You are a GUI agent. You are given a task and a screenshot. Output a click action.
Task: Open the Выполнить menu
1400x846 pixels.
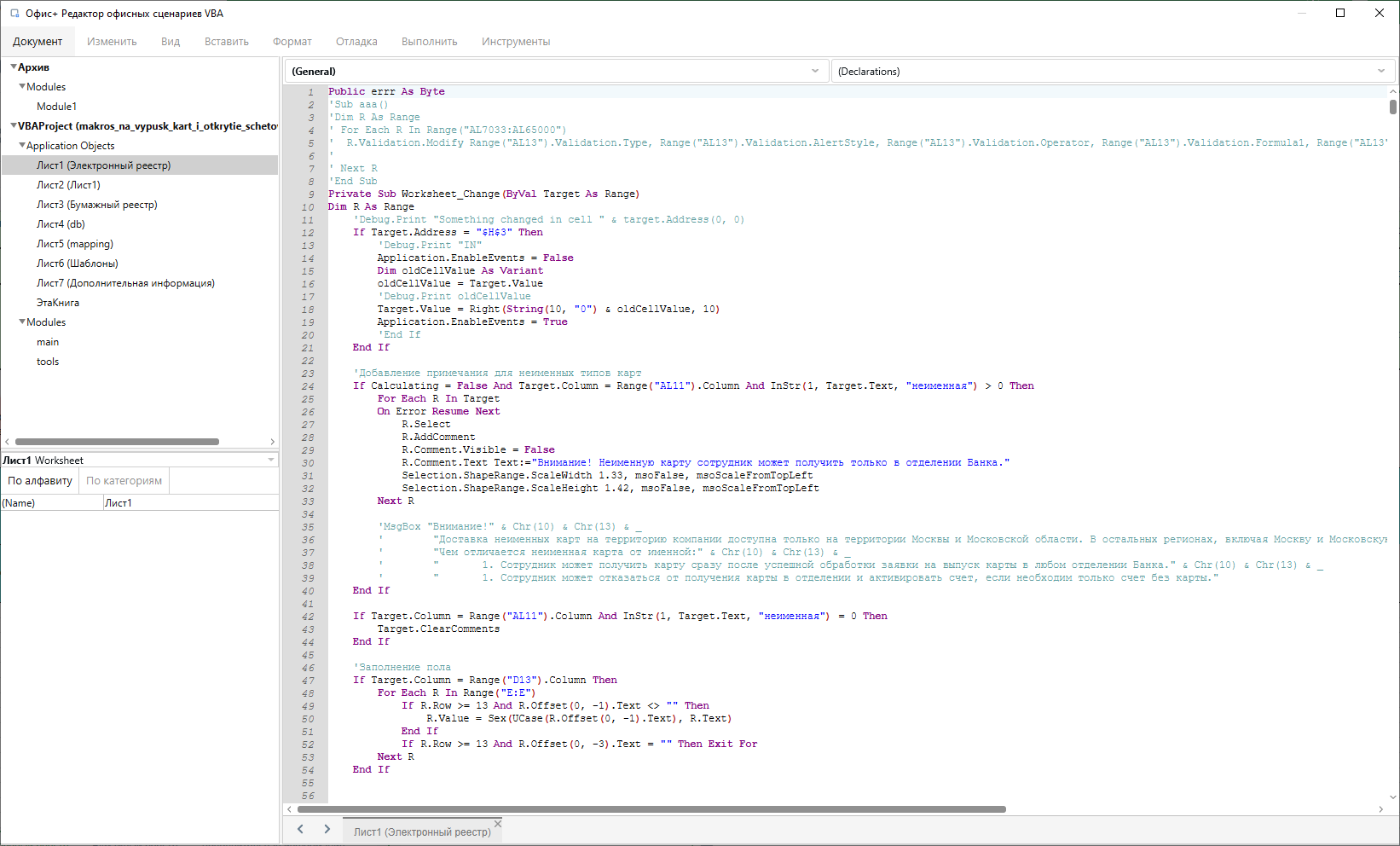pyautogui.click(x=429, y=41)
